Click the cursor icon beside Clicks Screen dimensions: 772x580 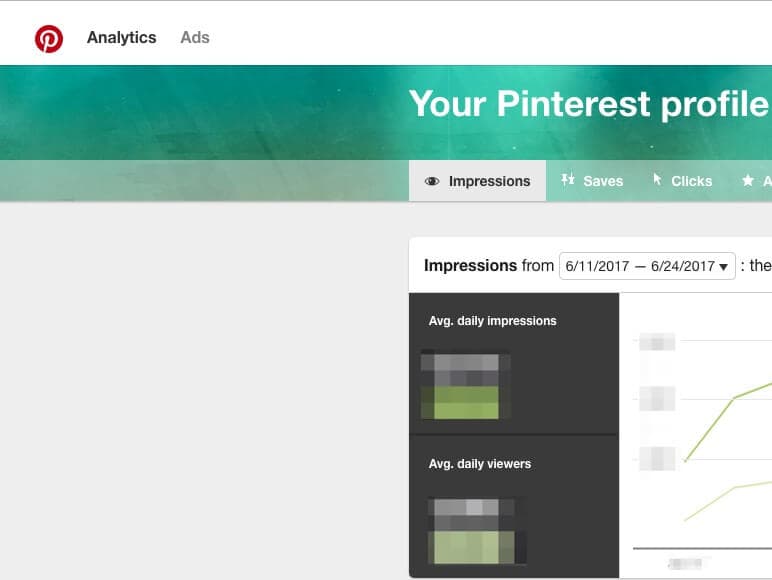click(657, 179)
